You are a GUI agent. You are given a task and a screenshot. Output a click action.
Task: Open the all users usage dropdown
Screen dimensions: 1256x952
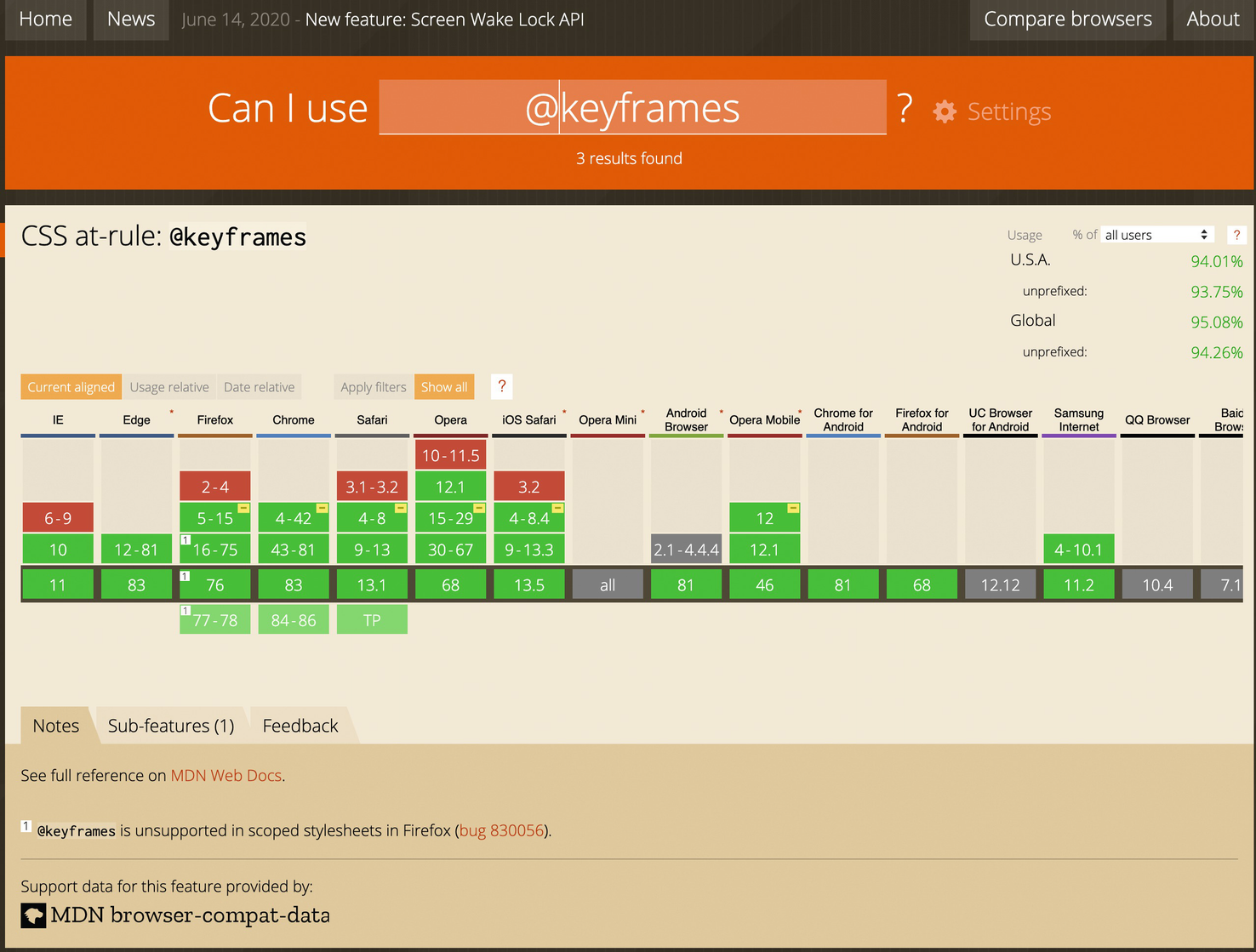(1156, 235)
